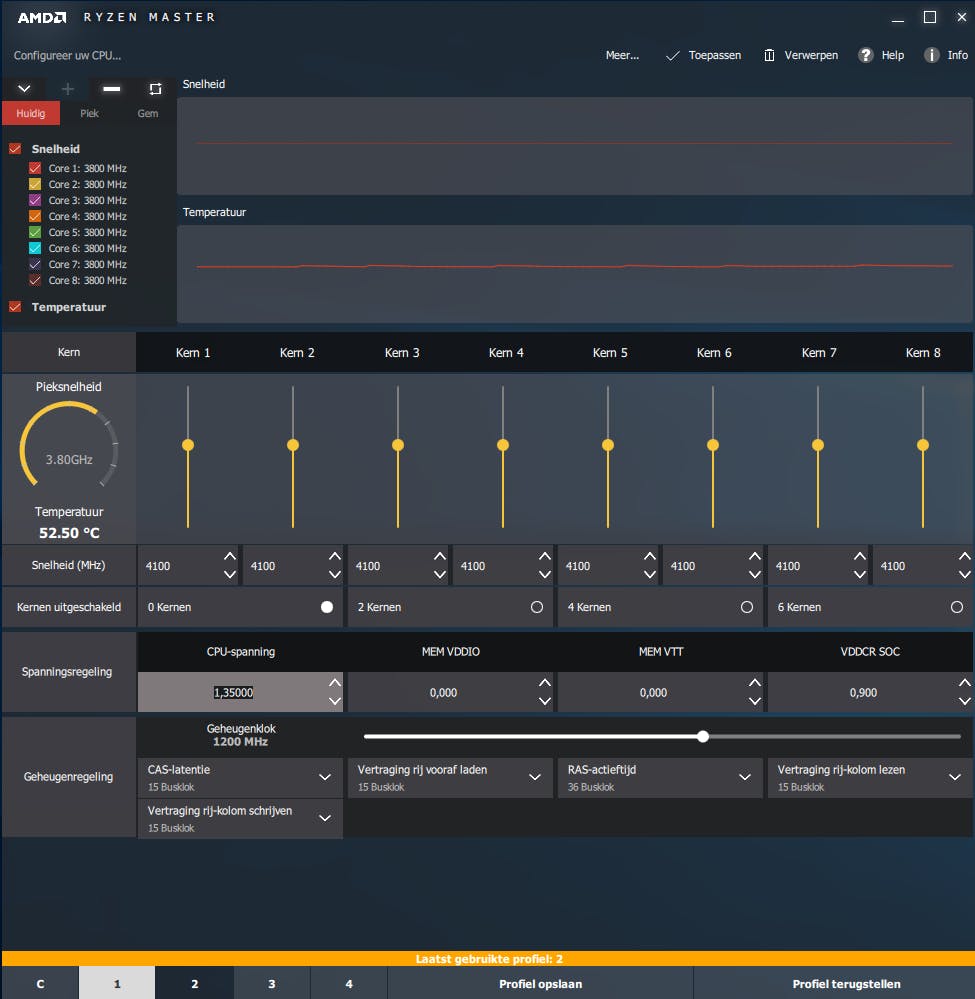
Task: Switch to the Piek tab
Action: point(89,114)
